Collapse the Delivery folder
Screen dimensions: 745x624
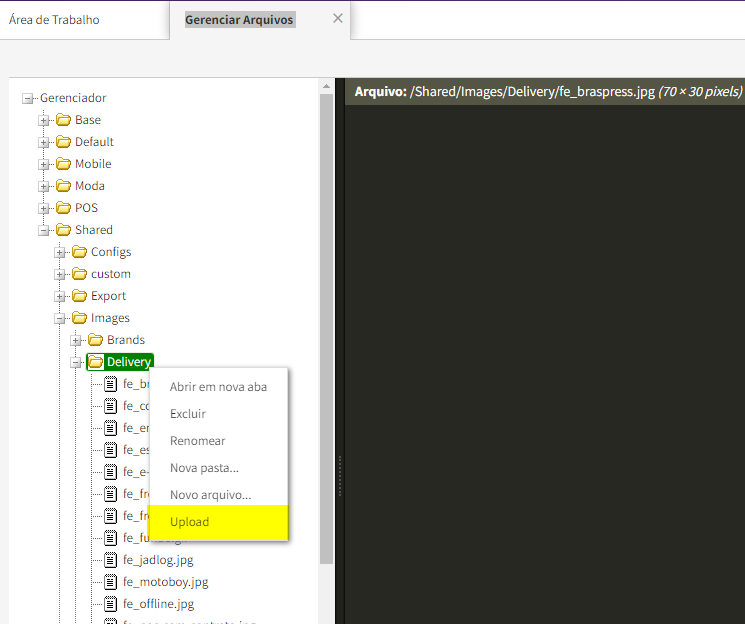[76, 363]
